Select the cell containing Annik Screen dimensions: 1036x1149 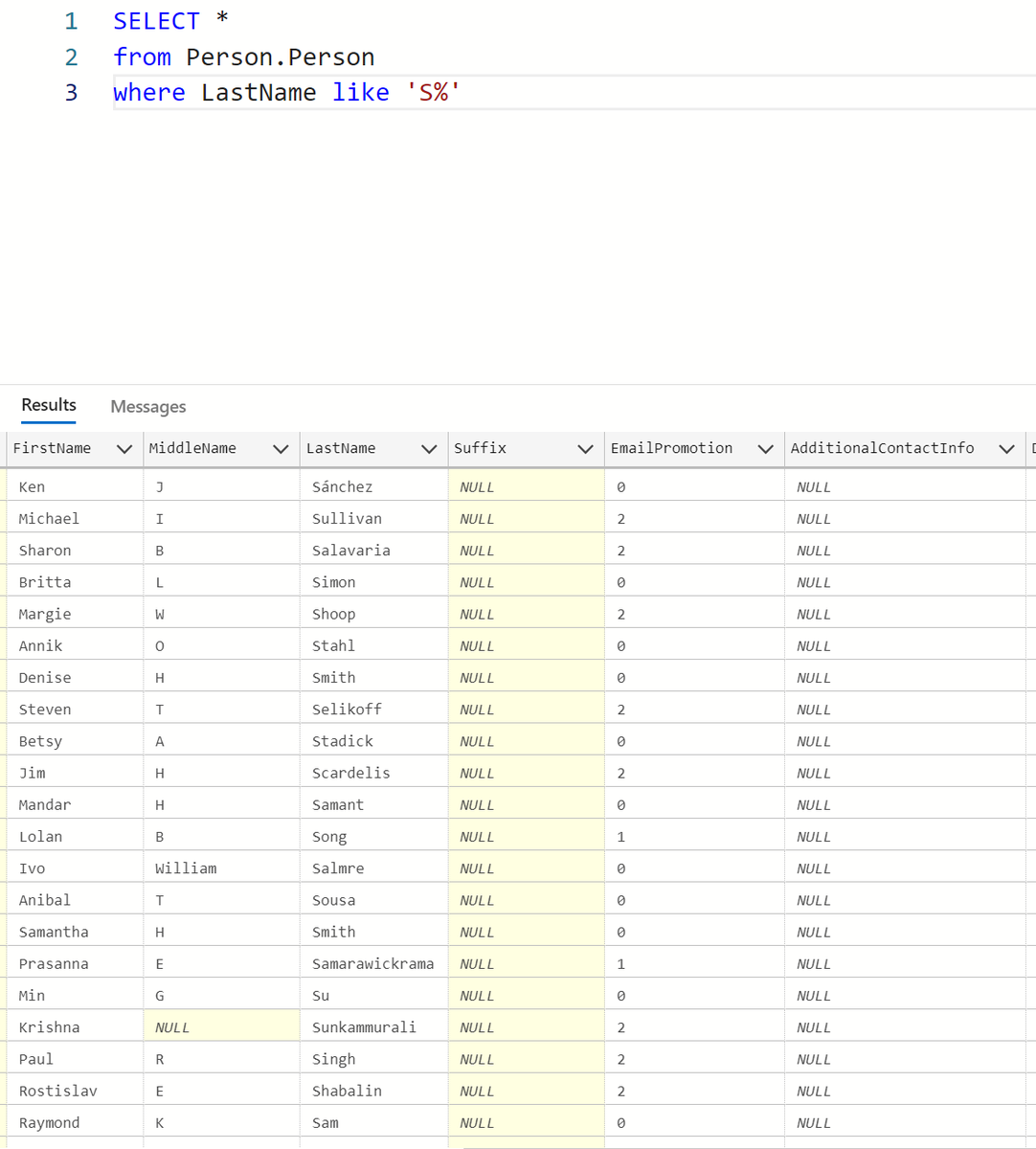(75, 645)
